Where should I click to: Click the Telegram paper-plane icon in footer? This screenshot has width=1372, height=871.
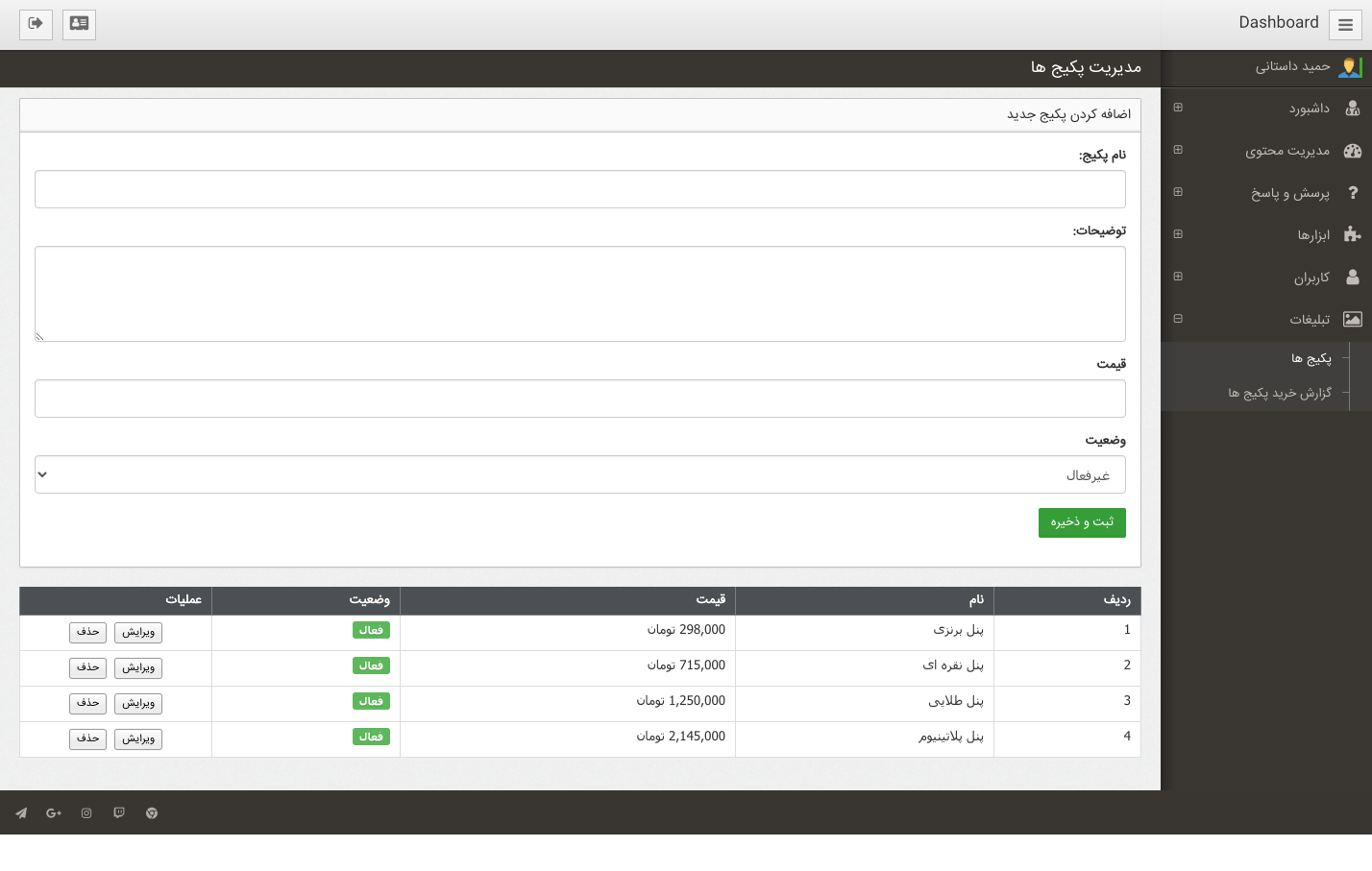pos(21,813)
